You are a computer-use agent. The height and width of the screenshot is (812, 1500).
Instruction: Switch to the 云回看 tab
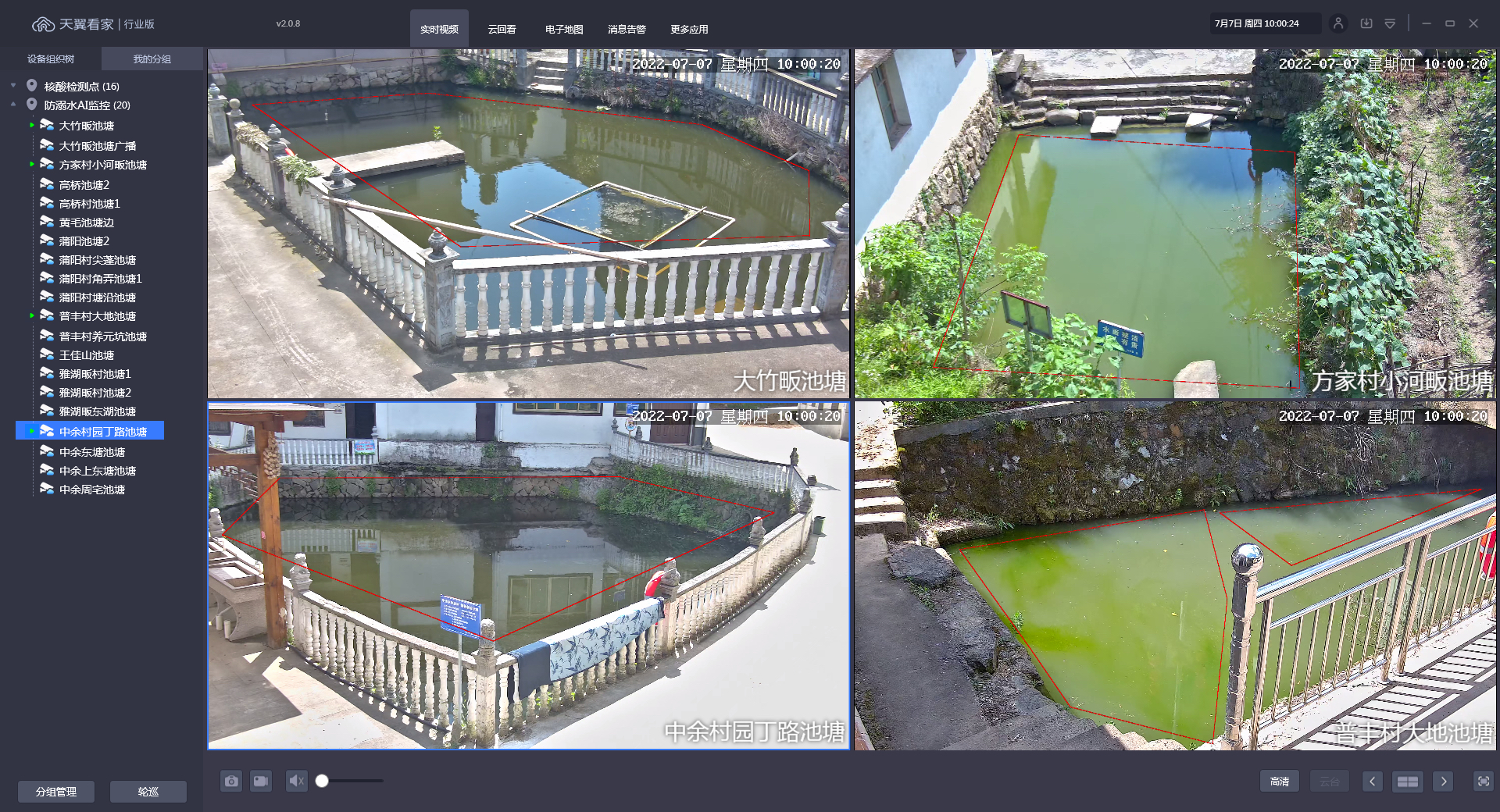502,29
